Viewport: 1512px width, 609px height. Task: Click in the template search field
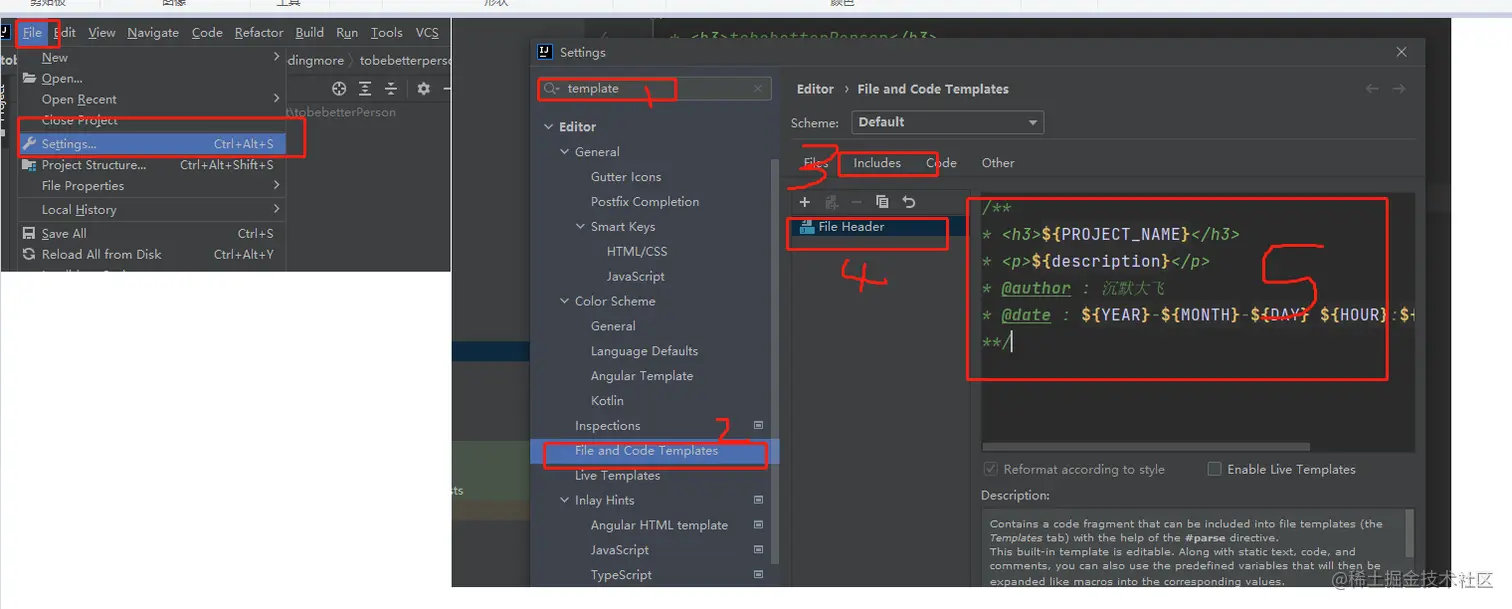654,89
